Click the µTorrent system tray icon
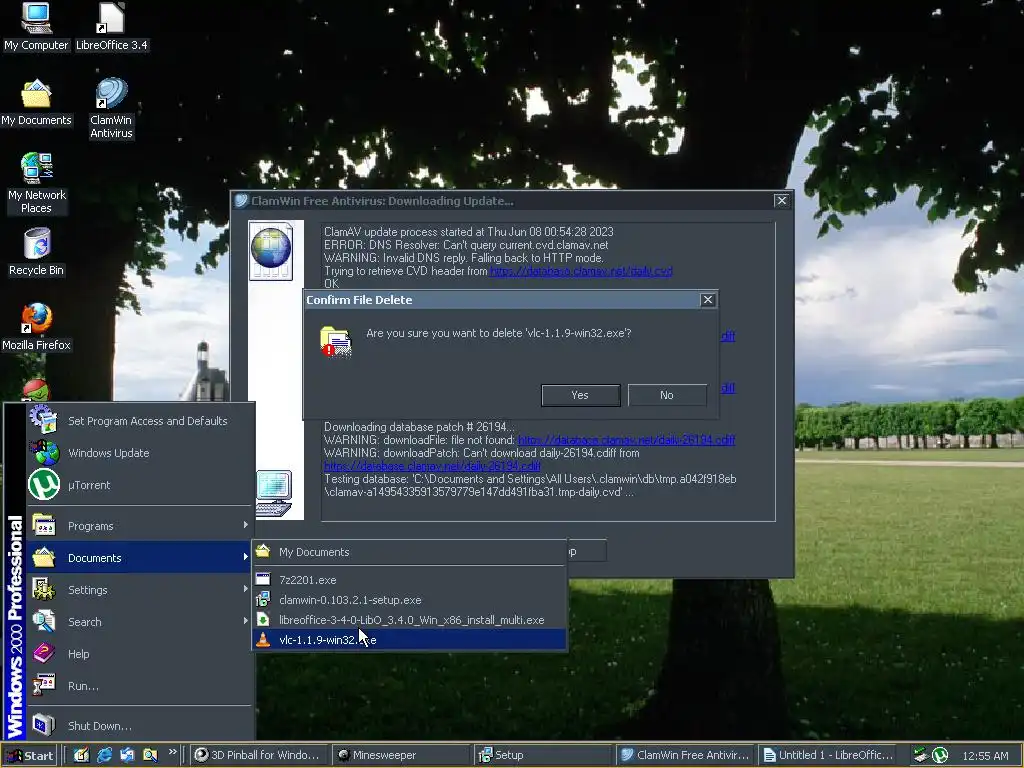Viewport: 1024px width, 768px height. [940, 755]
